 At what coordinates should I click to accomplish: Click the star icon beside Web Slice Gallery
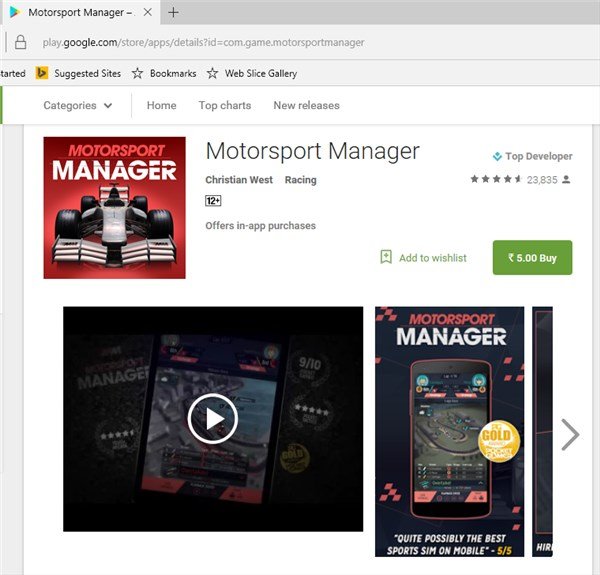point(212,73)
